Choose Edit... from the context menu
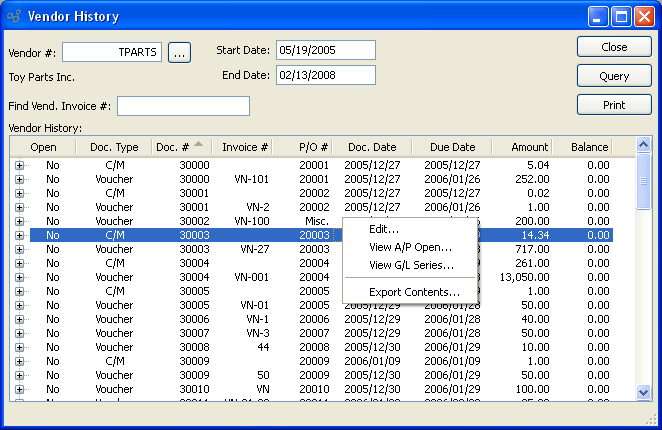 click(384, 230)
